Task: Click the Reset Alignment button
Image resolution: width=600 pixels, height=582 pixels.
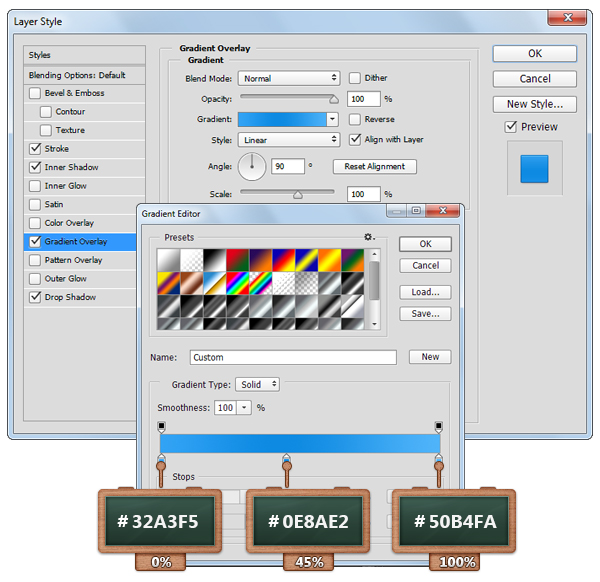Action: 375,167
